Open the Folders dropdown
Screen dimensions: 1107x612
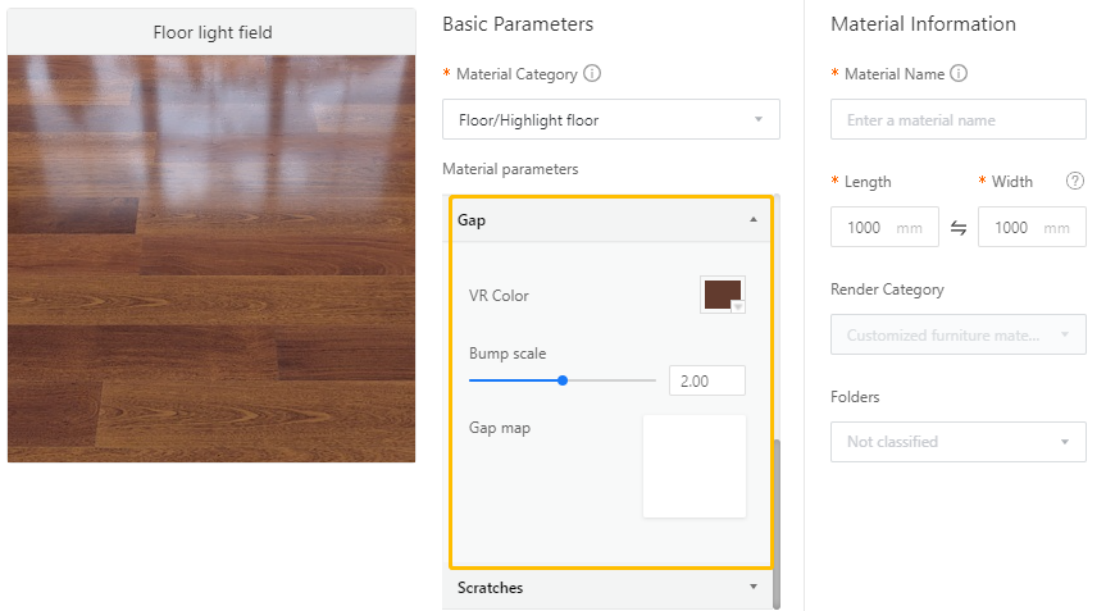coord(958,442)
